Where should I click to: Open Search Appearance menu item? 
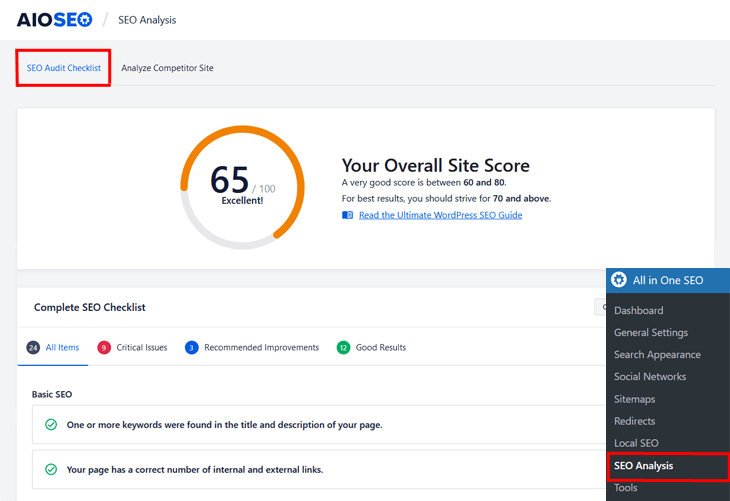(x=657, y=354)
